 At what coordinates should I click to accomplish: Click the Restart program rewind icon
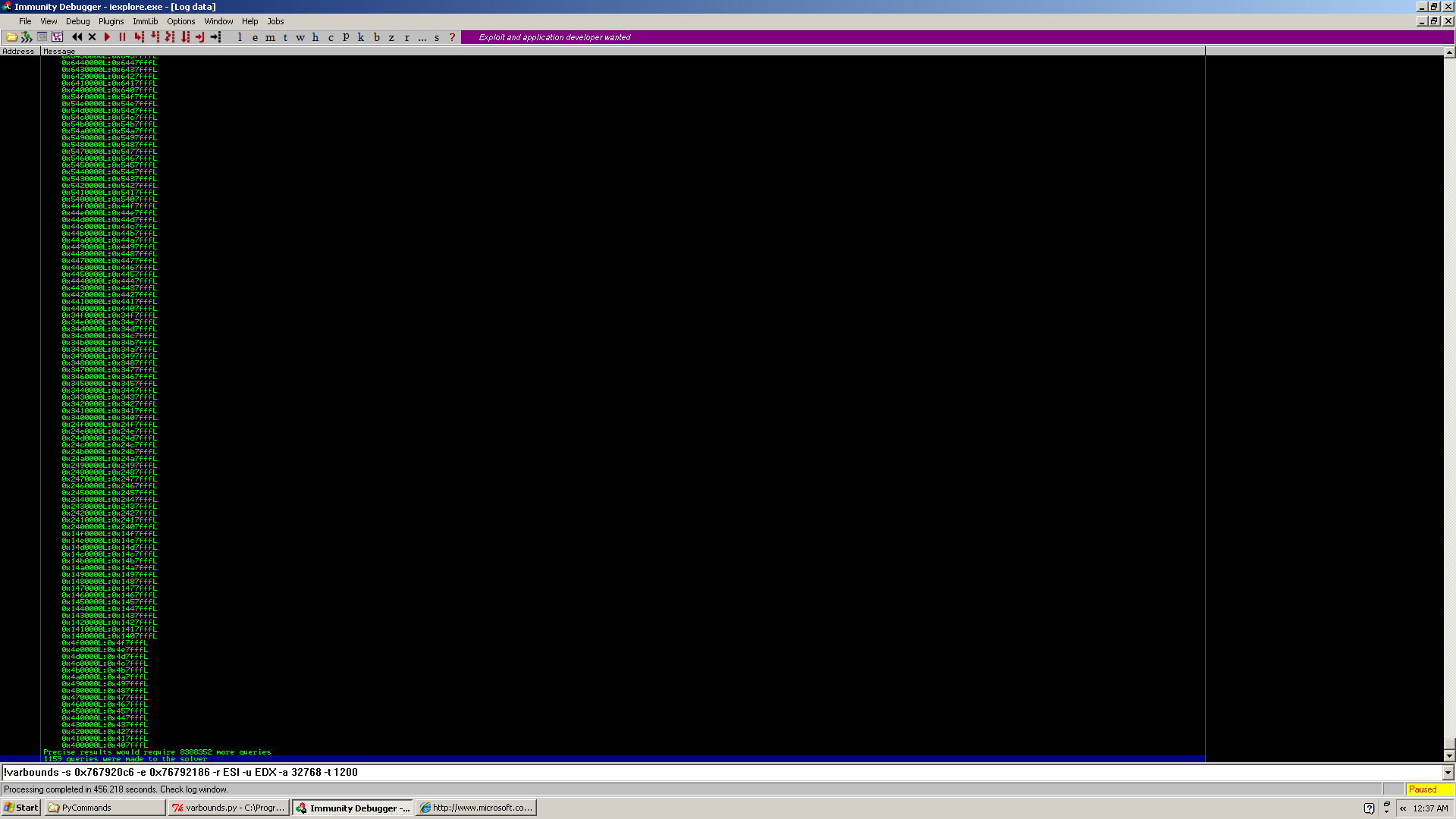point(77,36)
